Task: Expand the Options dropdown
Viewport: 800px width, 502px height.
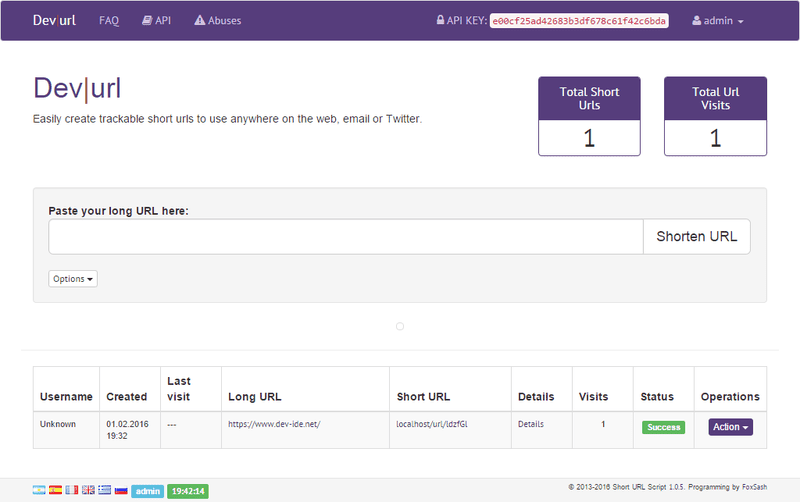Action: click(x=73, y=279)
